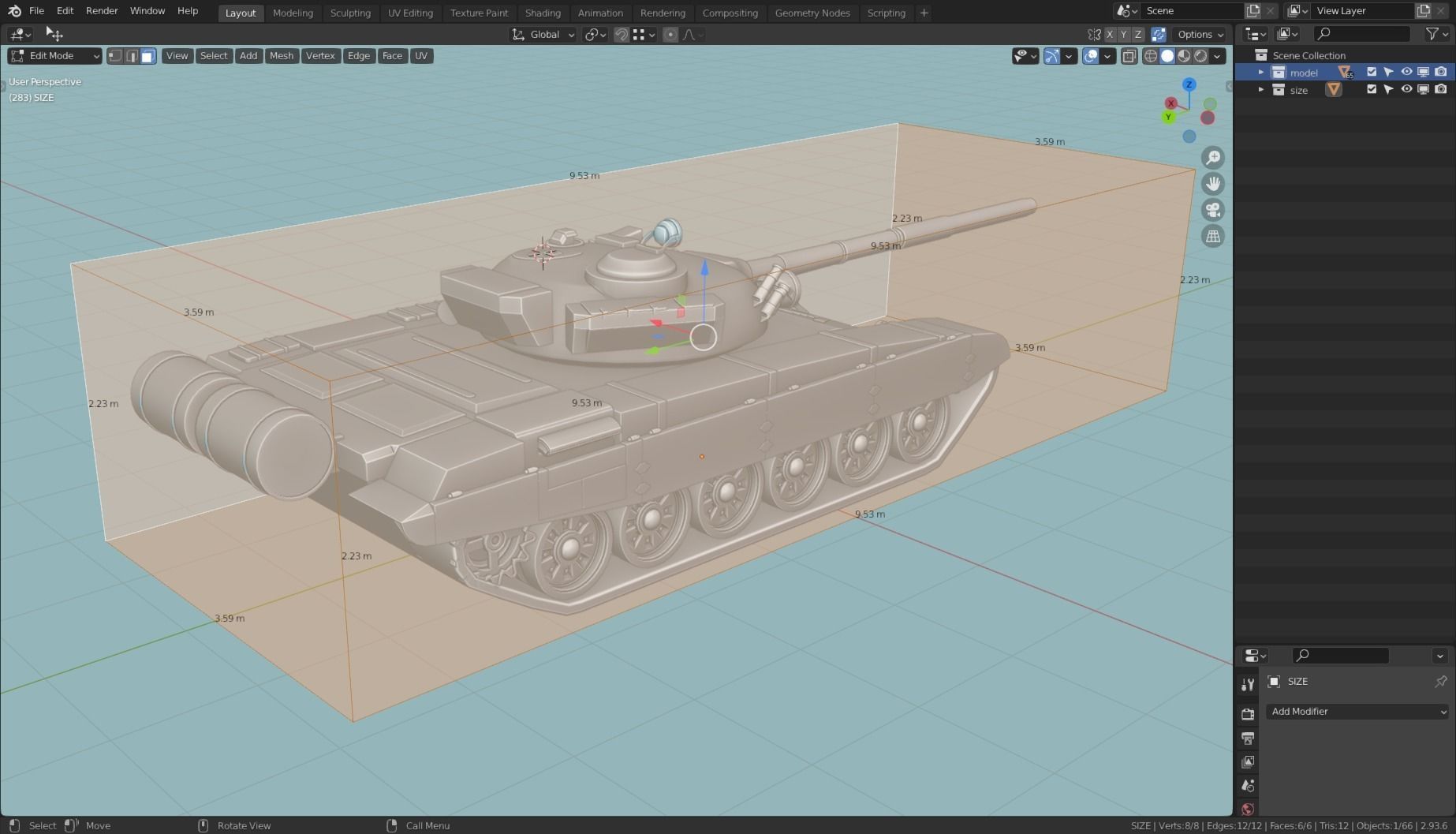Screen dimensions: 1456x834
Task: Uncheck size collection exclude checkbox
Action: [1372, 89]
